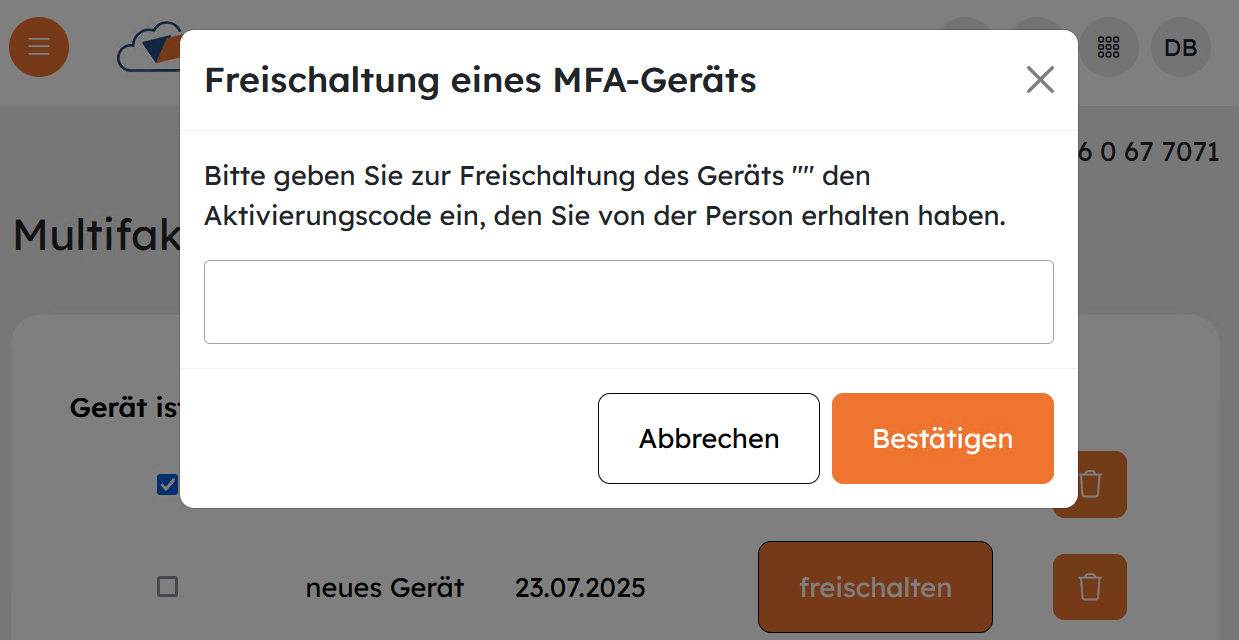Open the apps grid launcher
Screen dimensions: 1239x640
tap(1108, 47)
